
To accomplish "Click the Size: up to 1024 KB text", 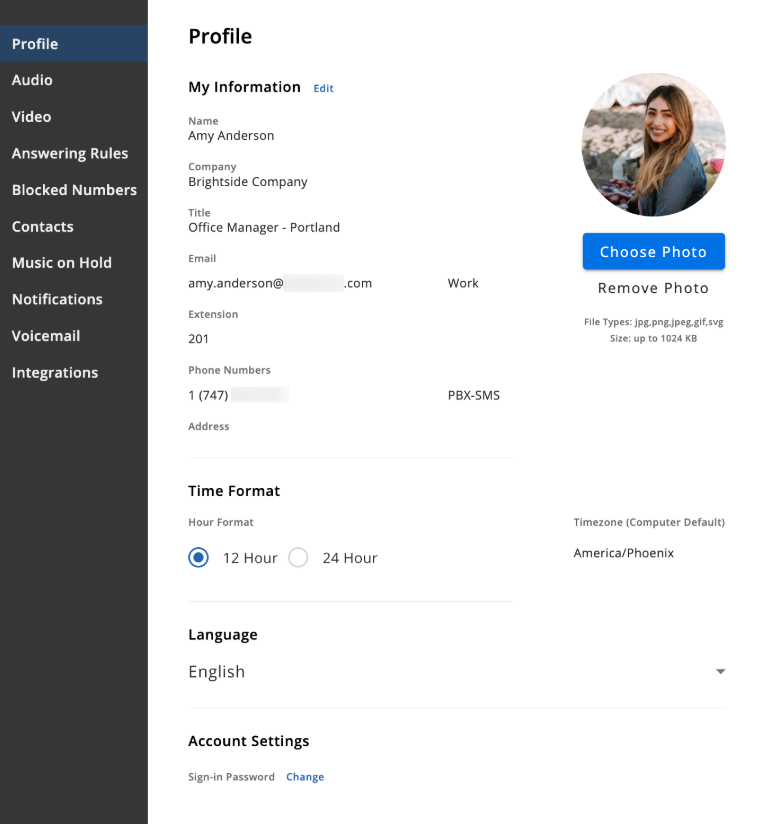I will pyautogui.click(x=653, y=338).
